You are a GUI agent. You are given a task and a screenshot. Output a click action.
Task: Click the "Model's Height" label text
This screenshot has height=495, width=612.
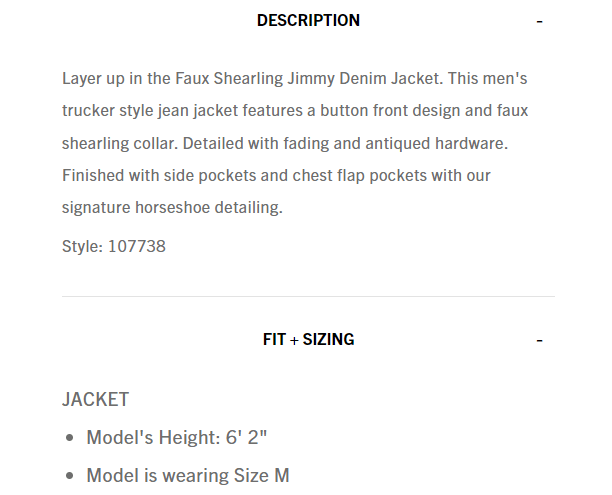(x=148, y=437)
